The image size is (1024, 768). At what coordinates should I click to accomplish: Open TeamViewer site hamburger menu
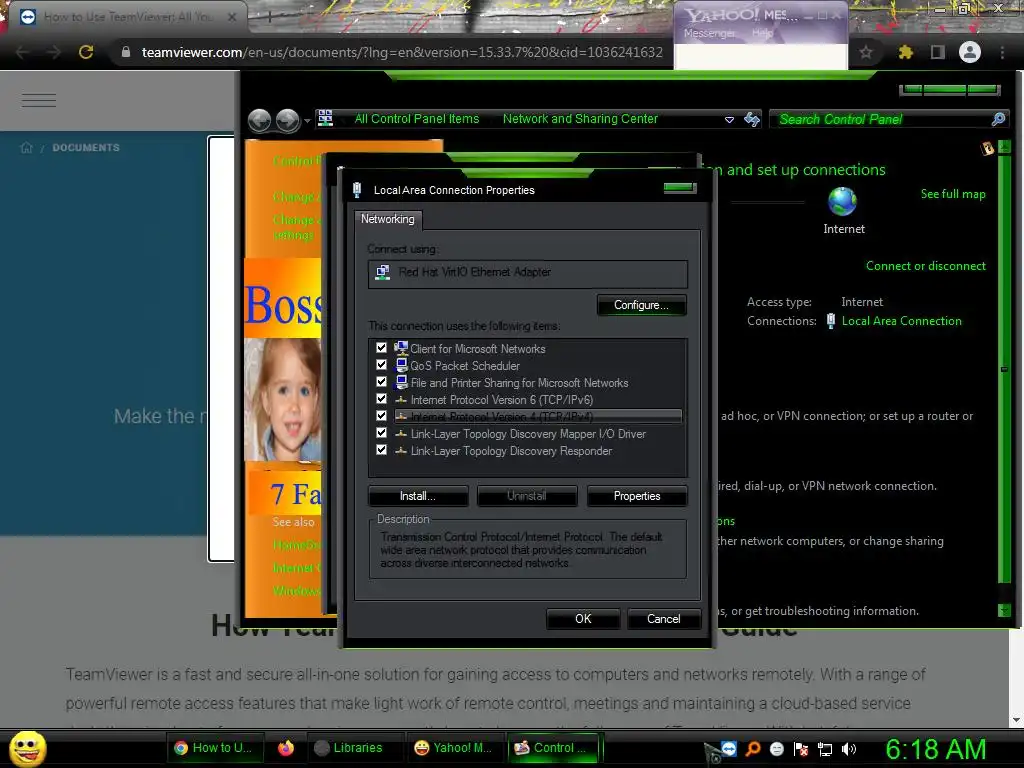(39, 100)
